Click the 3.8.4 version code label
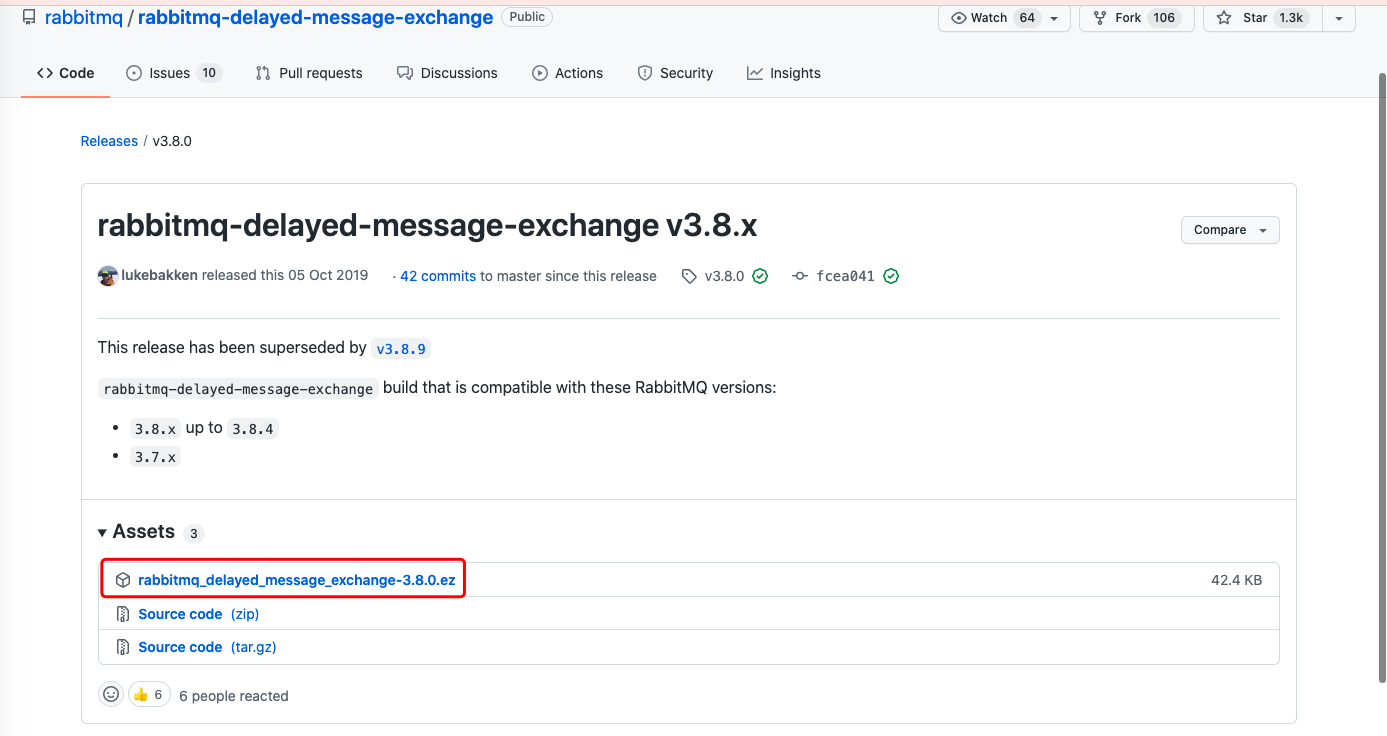This screenshot has height=736, width=1387. 252,429
